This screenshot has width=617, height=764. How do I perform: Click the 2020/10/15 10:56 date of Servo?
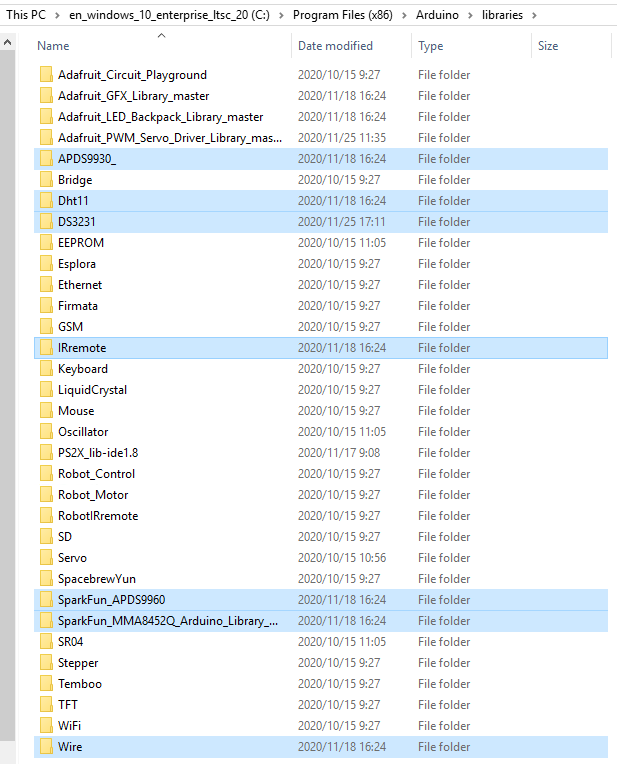pos(342,557)
